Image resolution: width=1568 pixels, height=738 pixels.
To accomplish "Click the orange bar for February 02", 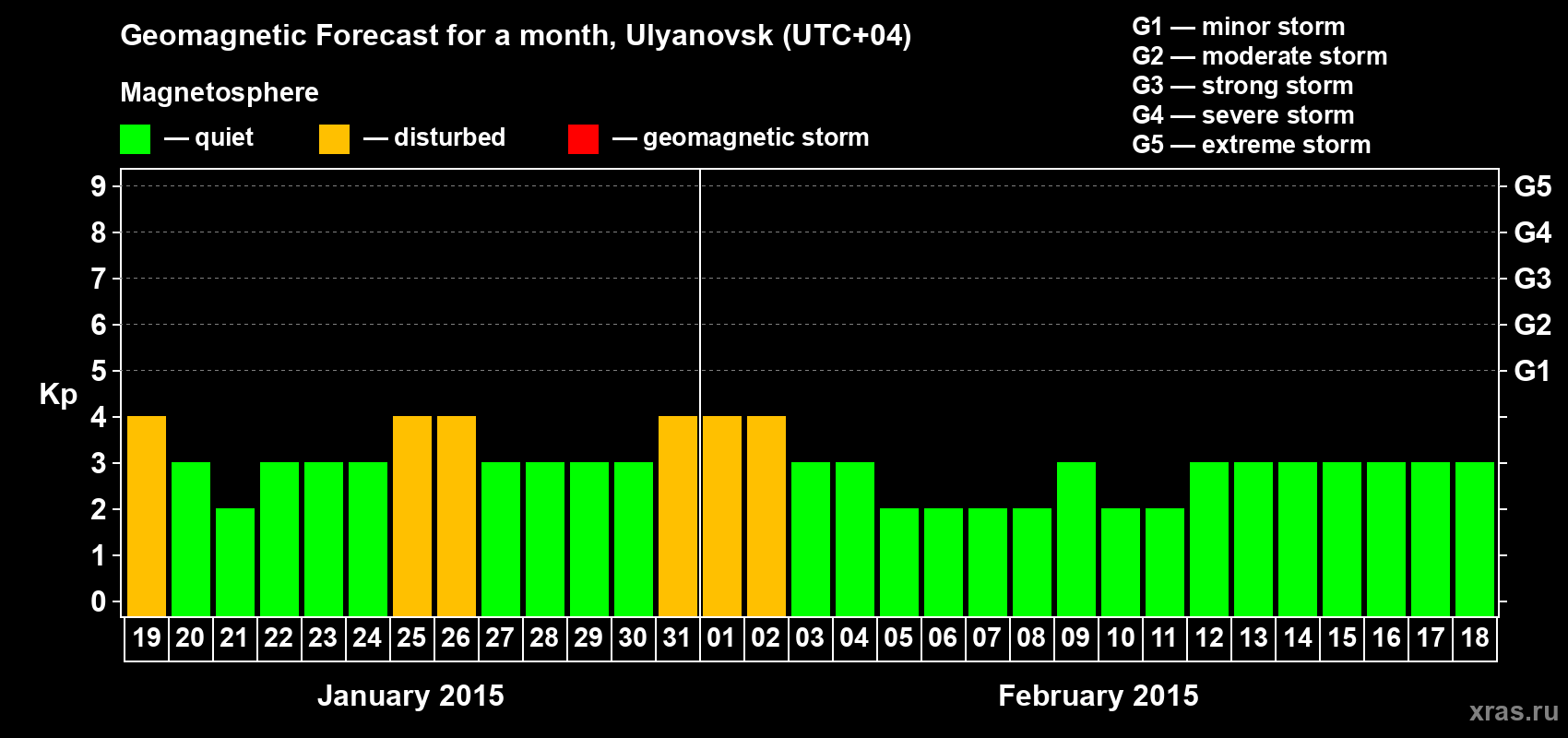I will tap(766, 517).
